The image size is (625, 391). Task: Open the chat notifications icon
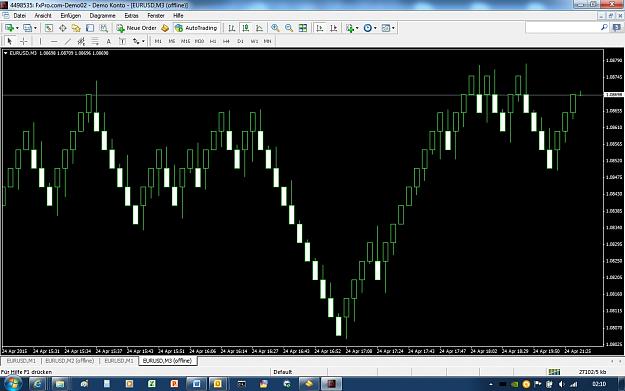pos(617,27)
